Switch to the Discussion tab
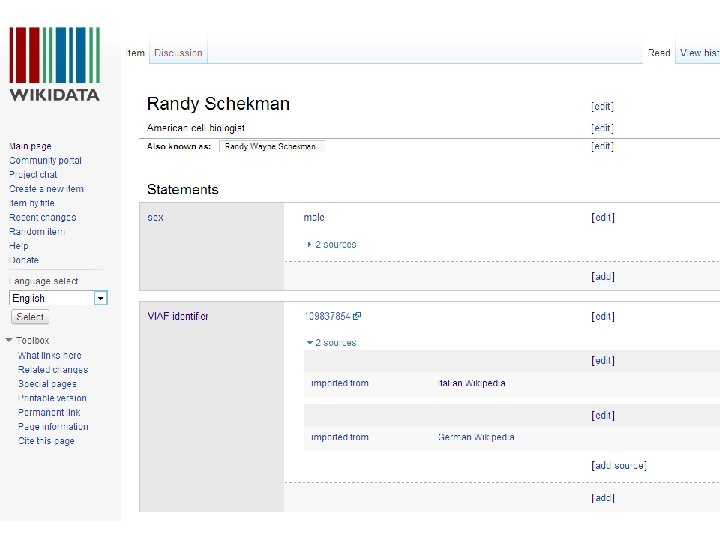The height and width of the screenshot is (540, 720). click(x=178, y=53)
